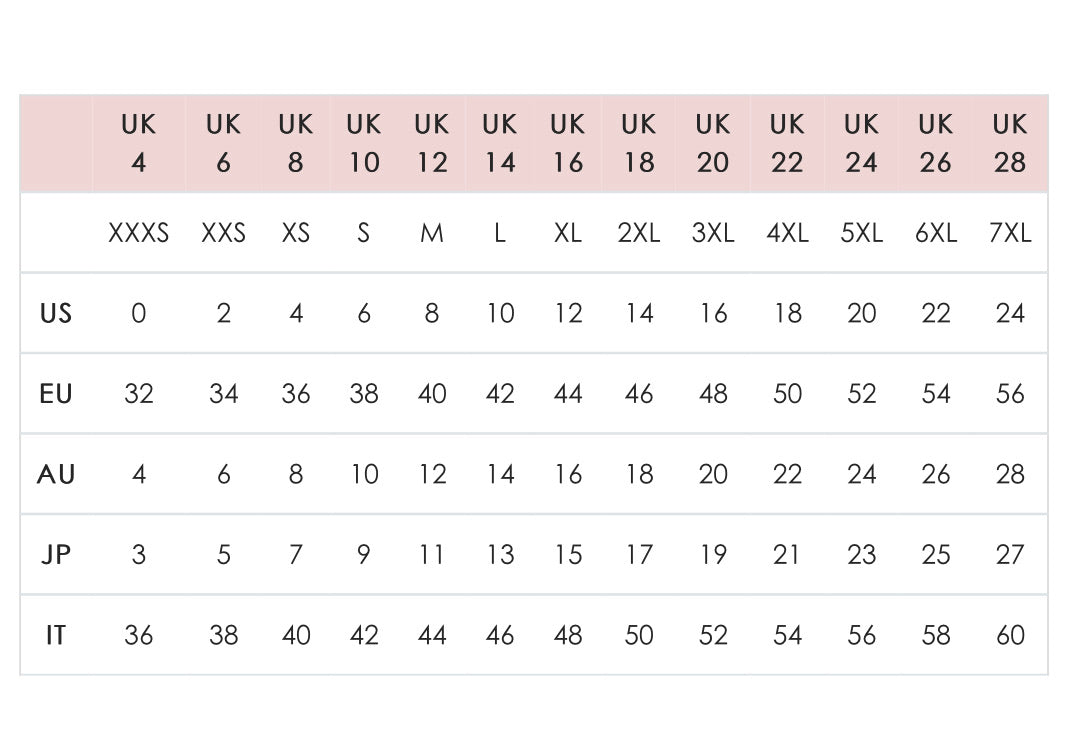Select the UK 20 column header

[713, 144]
